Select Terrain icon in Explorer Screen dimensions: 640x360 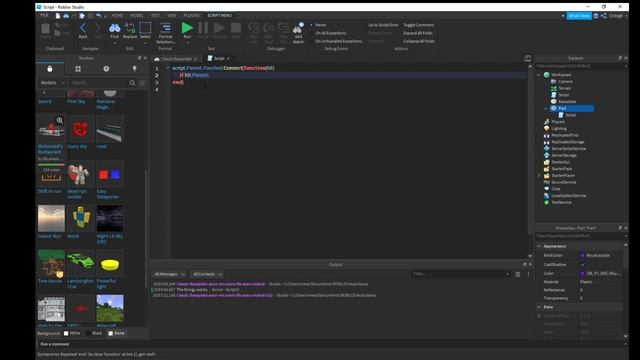(553, 88)
